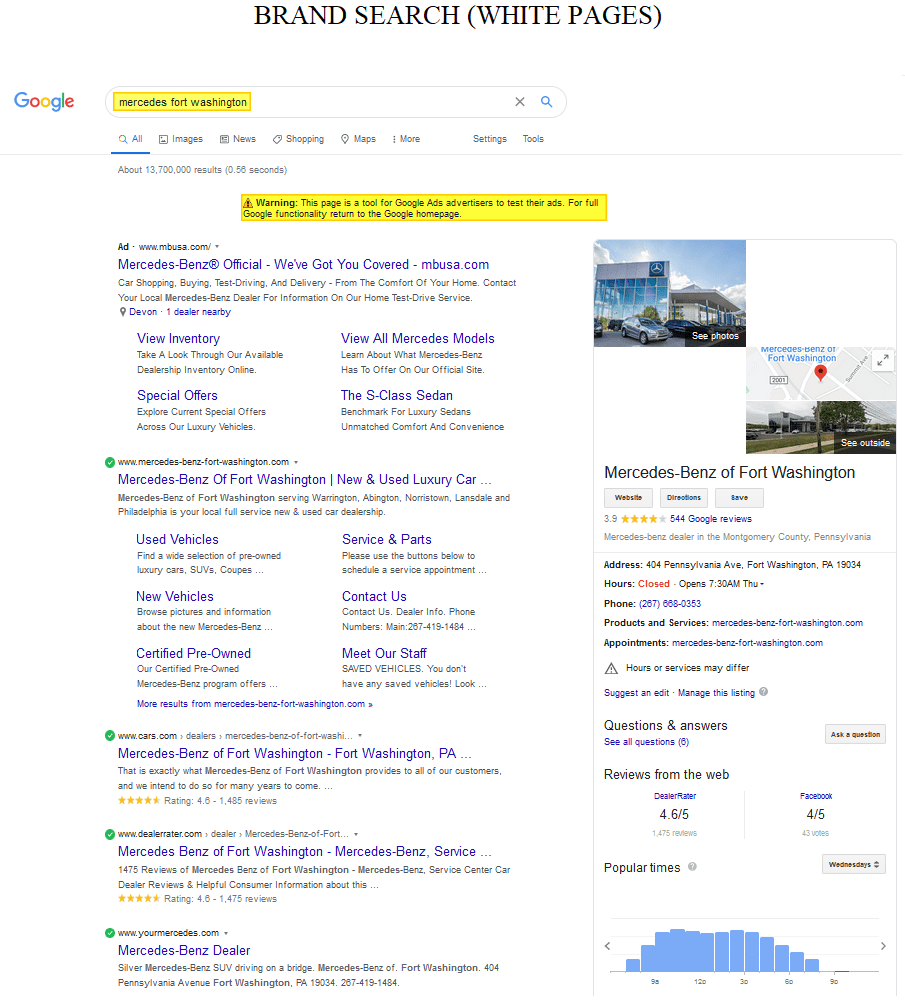
Task: Open the Mercedes-Benz Official mbusa.com ad link
Action: [x=304, y=265]
